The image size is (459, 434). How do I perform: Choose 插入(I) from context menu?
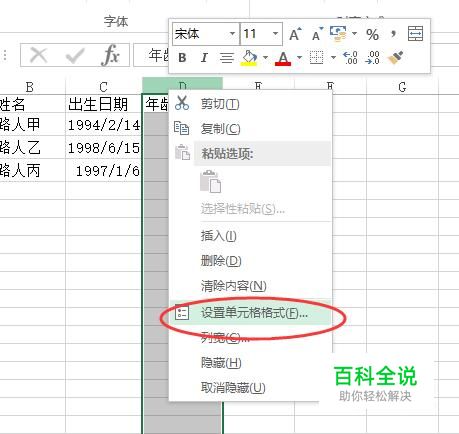click(250, 236)
